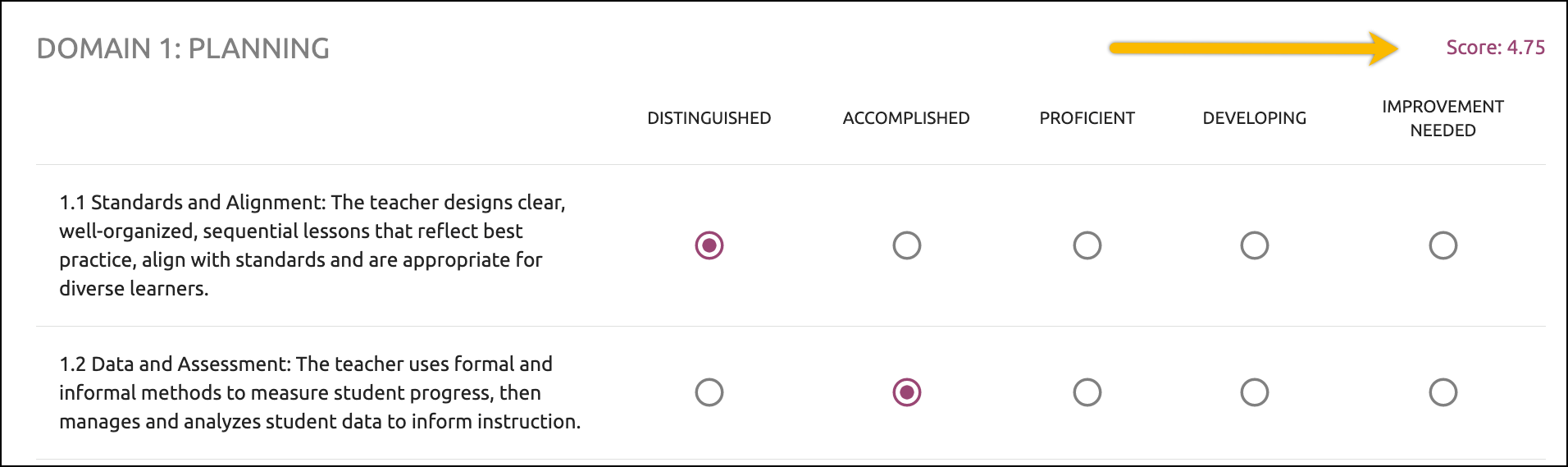Screen dimensions: 1568x467
Task: Select Developing for 1.1 Standards and Alignment
Action: [1255, 245]
